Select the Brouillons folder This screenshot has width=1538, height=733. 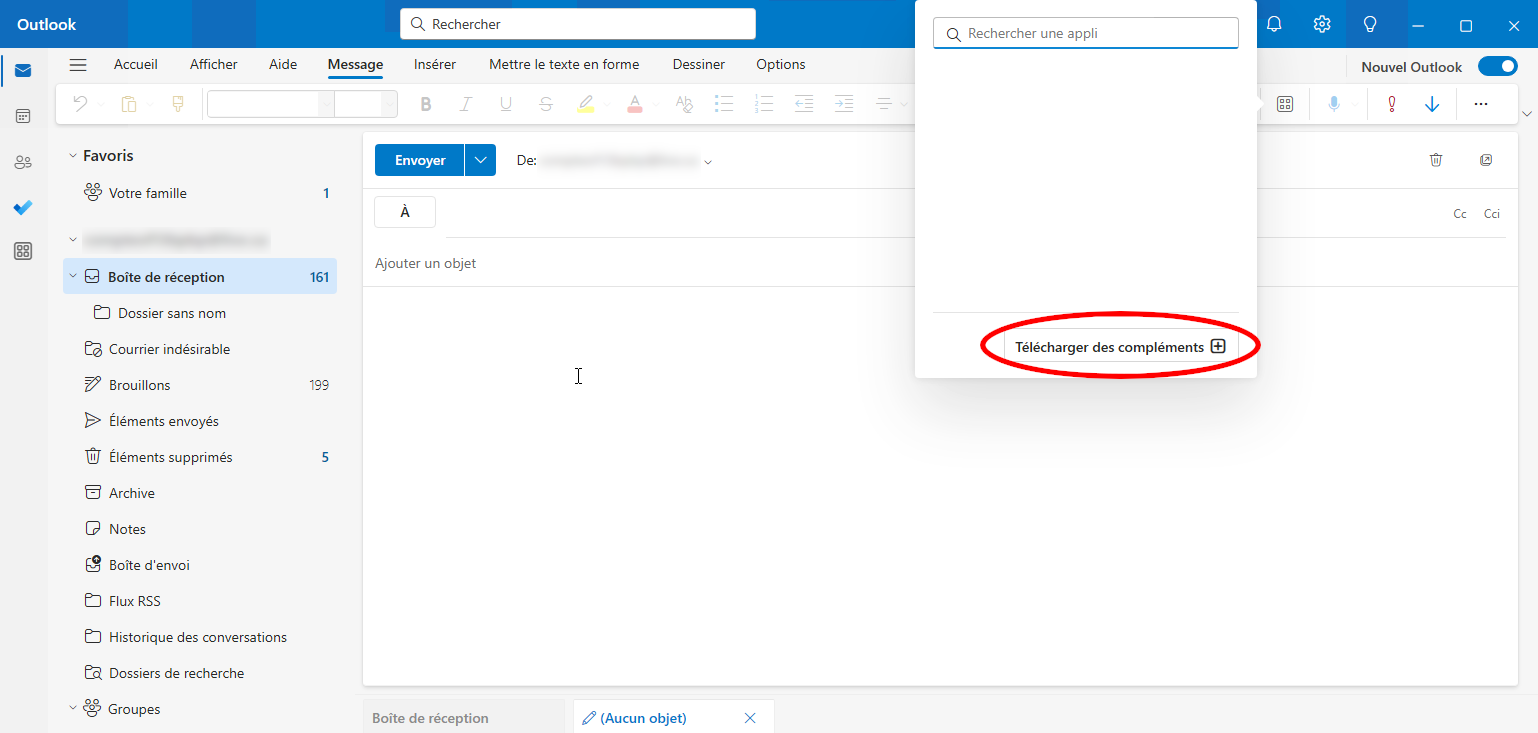[140, 385]
